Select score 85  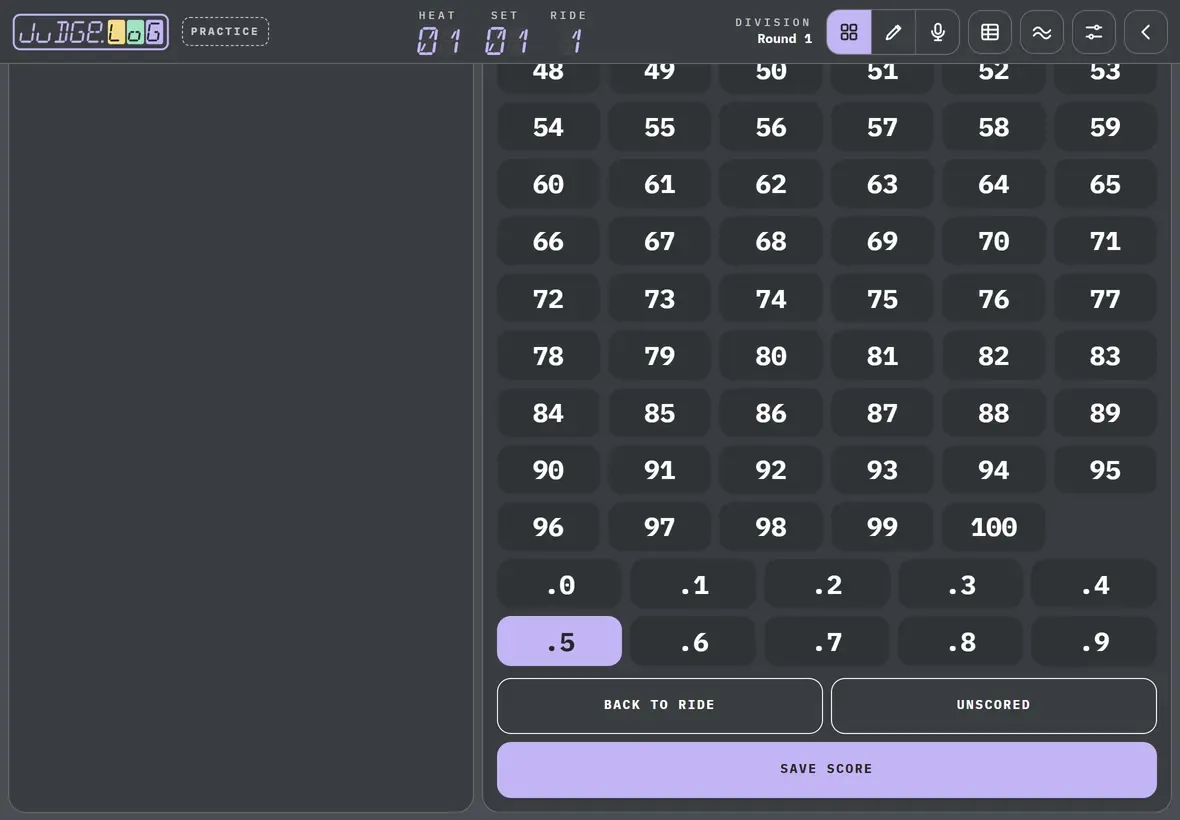659,412
